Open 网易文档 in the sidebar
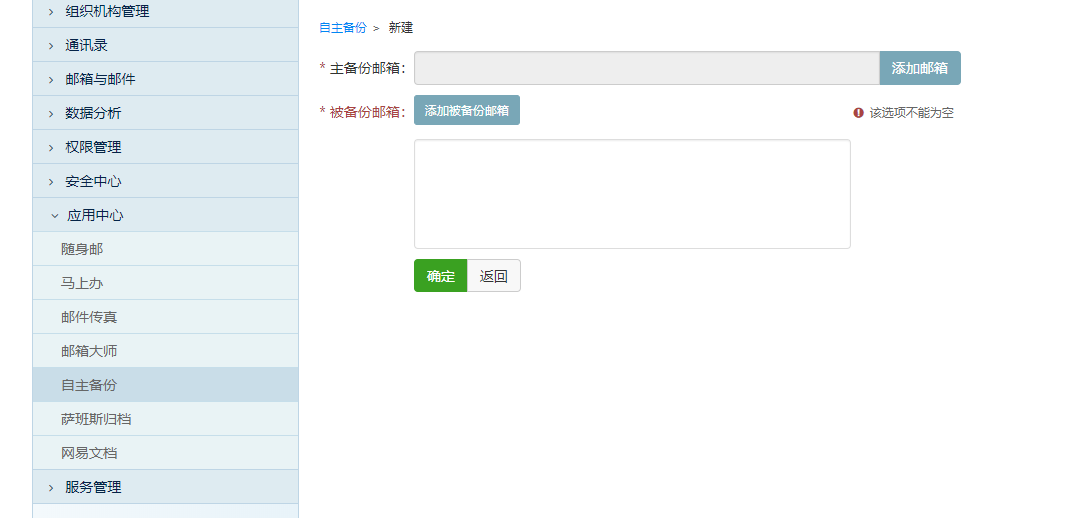The height and width of the screenshot is (518, 1092). tap(89, 453)
